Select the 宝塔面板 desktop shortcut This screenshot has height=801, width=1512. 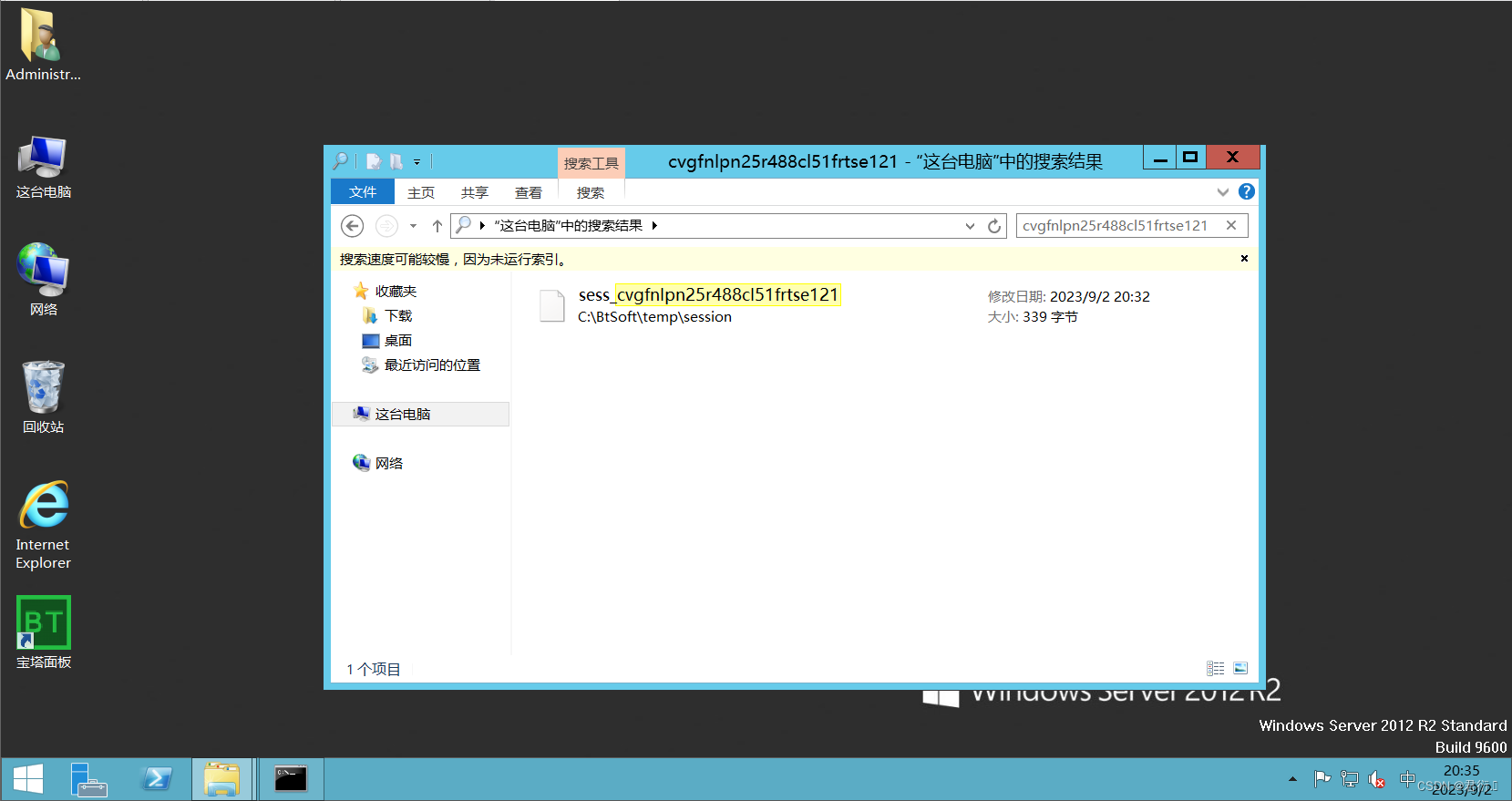tap(43, 633)
